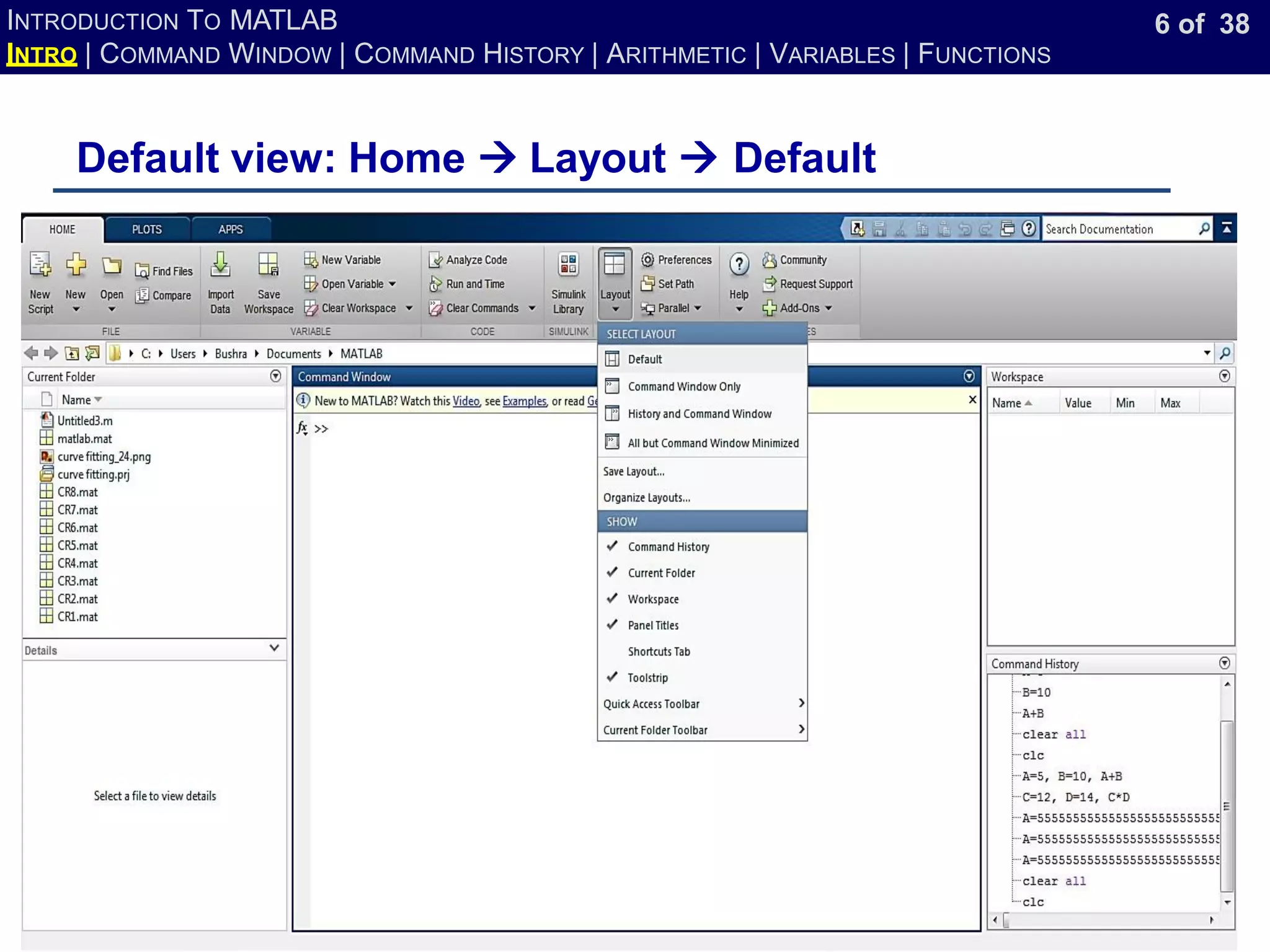Click the Analyze Code icon
The width and height of the screenshot is (1270, 952).
point(436,260)
